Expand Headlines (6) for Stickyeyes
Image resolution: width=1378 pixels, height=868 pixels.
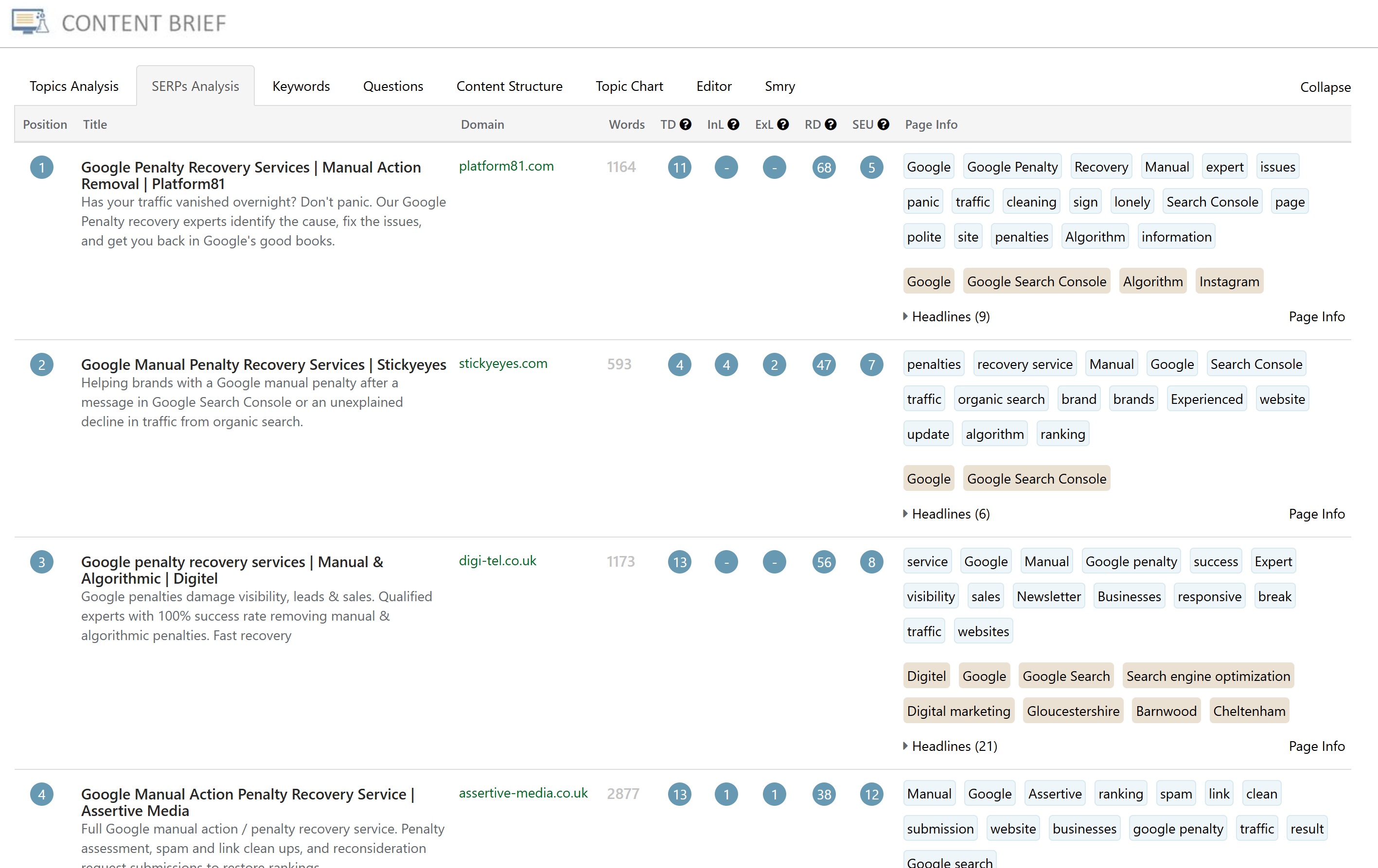coord(947,514)
